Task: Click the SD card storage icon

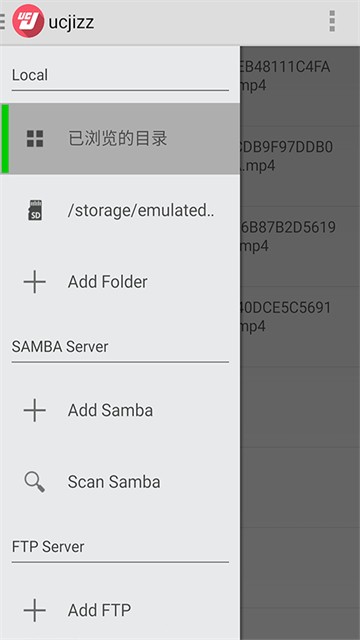Action: [35, 211]
